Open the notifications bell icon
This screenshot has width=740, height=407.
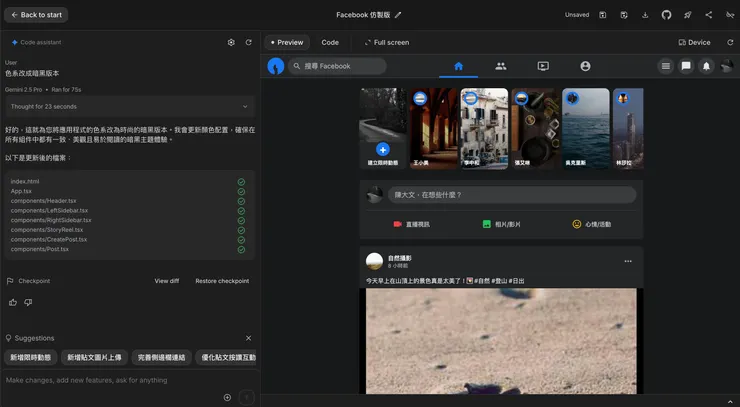pyautogui.click(x=706, y=66)
